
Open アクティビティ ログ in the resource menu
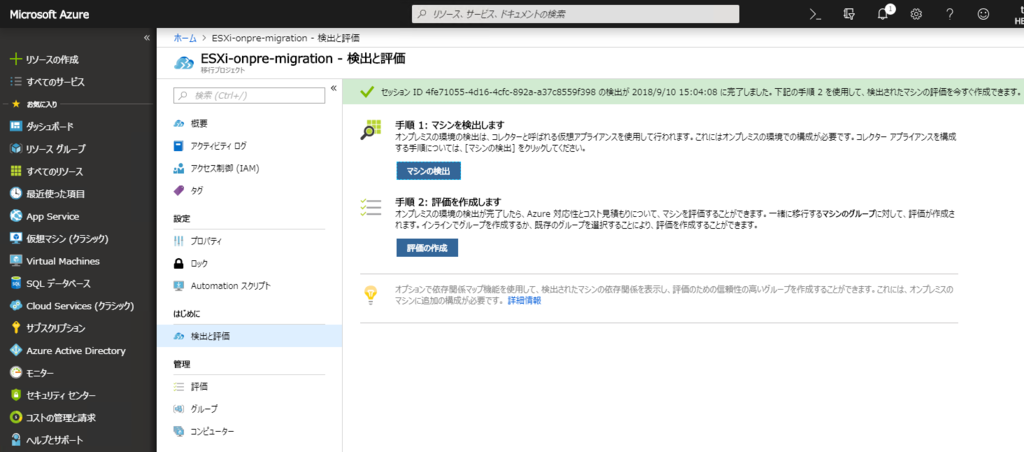[x=218, y=146]
